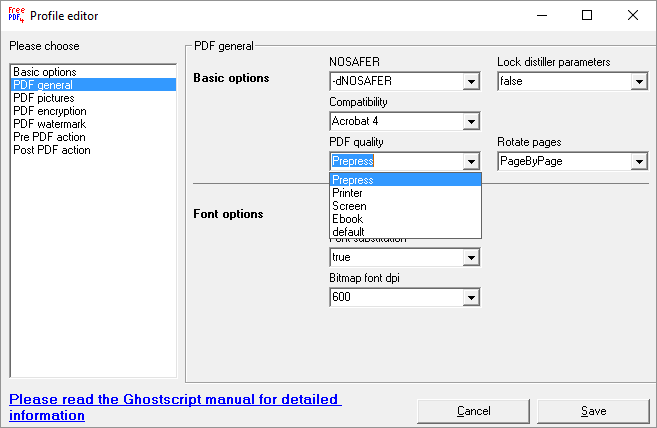Viewport: 657px width, 428px height.
Task: Click the Cancel button
Action: point(473,411)
